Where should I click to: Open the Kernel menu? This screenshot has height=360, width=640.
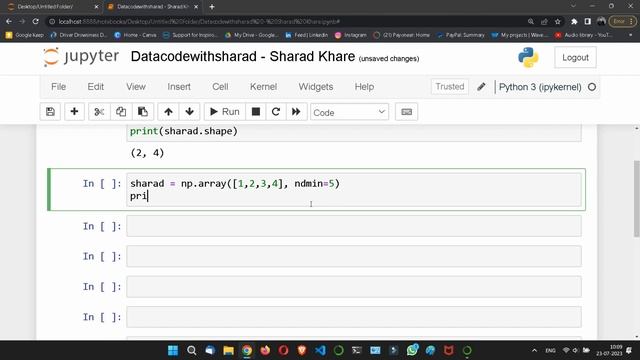(x=263, y=87)
